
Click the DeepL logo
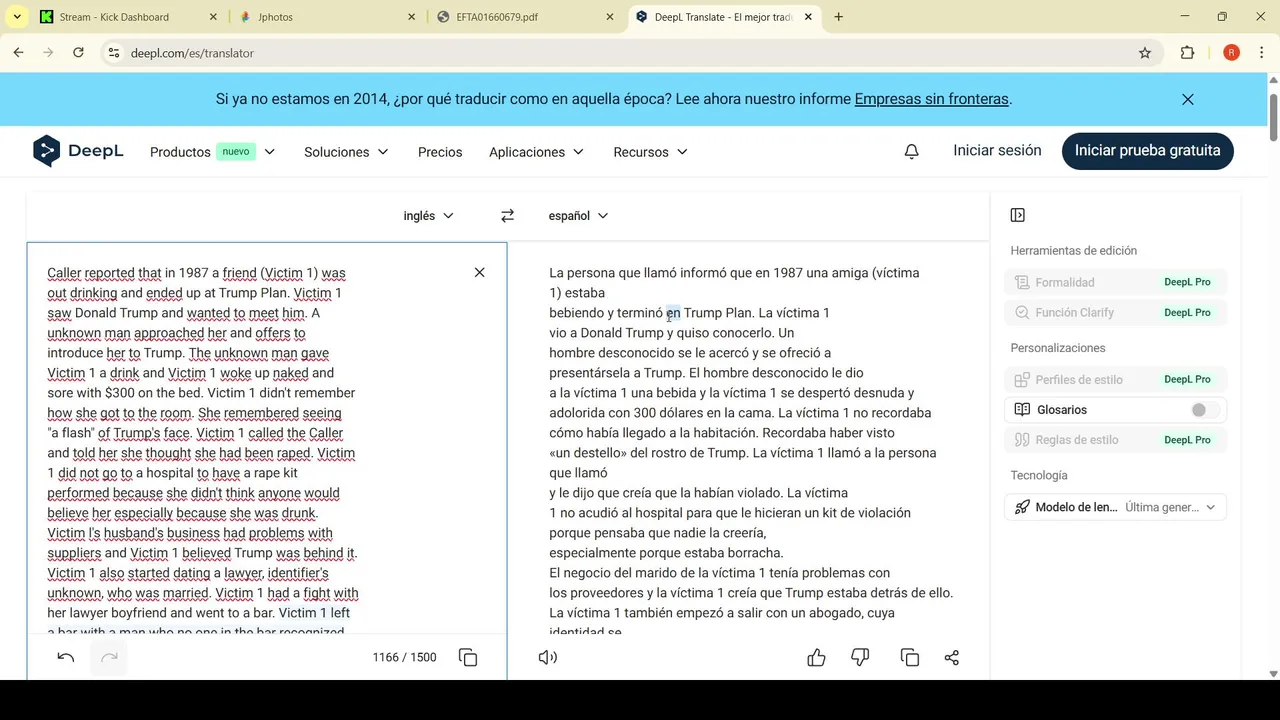pos(78,151)
